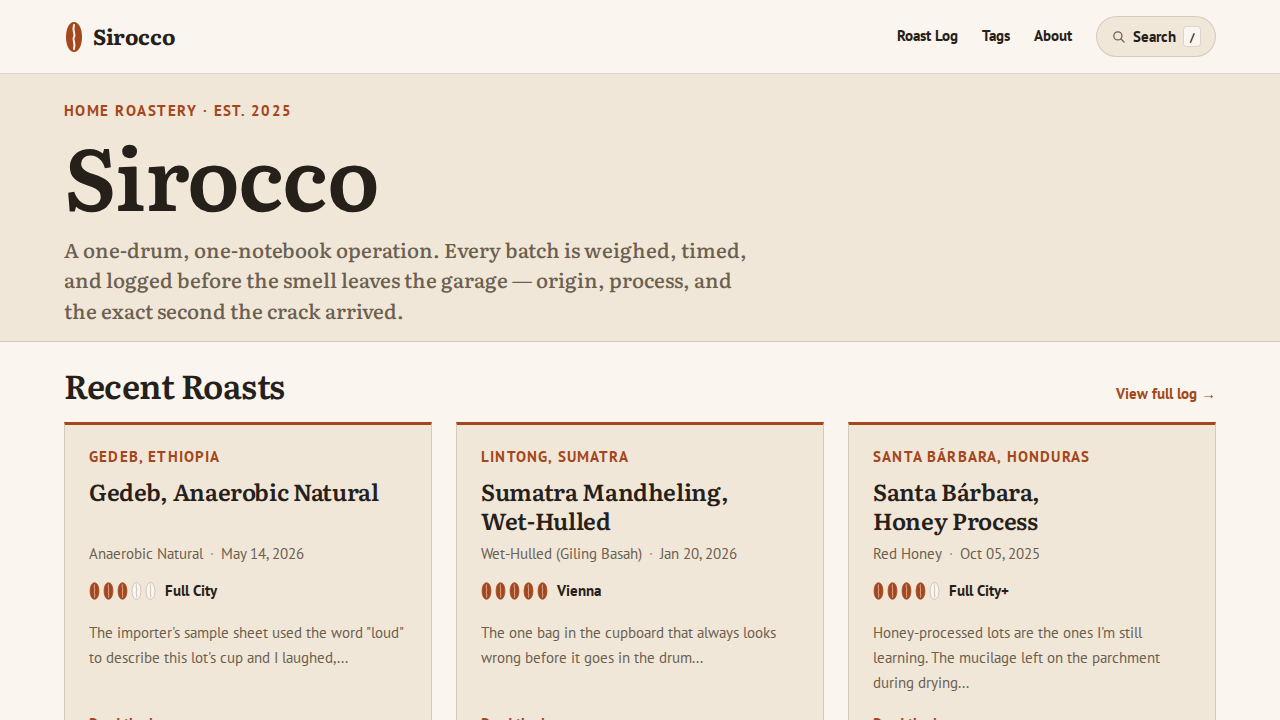Click the Sirocco site name in header
The height and width of the screenshot is (720, 1280).
[134, 37]
